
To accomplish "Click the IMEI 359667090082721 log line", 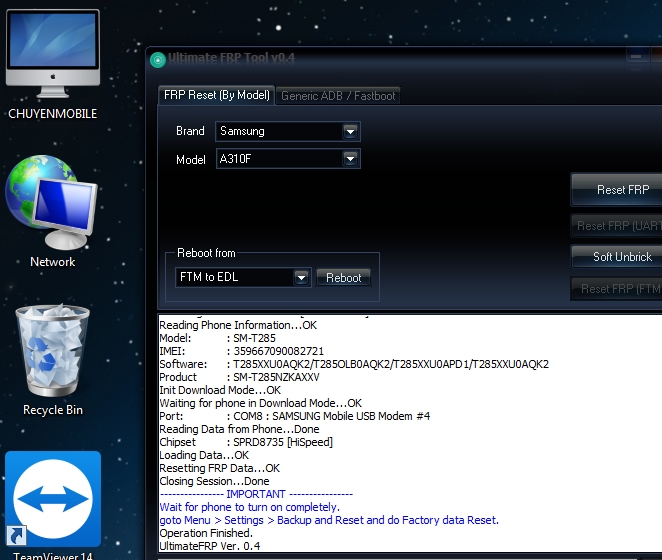I will (241, 351).
